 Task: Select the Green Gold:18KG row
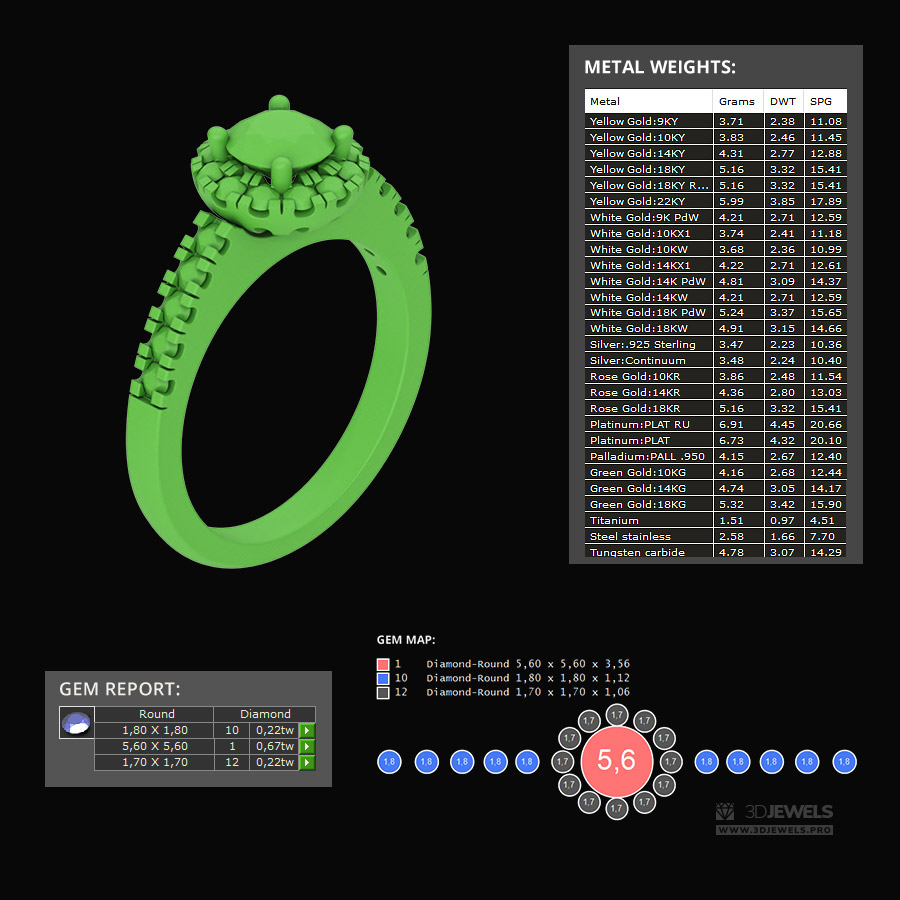716,505
